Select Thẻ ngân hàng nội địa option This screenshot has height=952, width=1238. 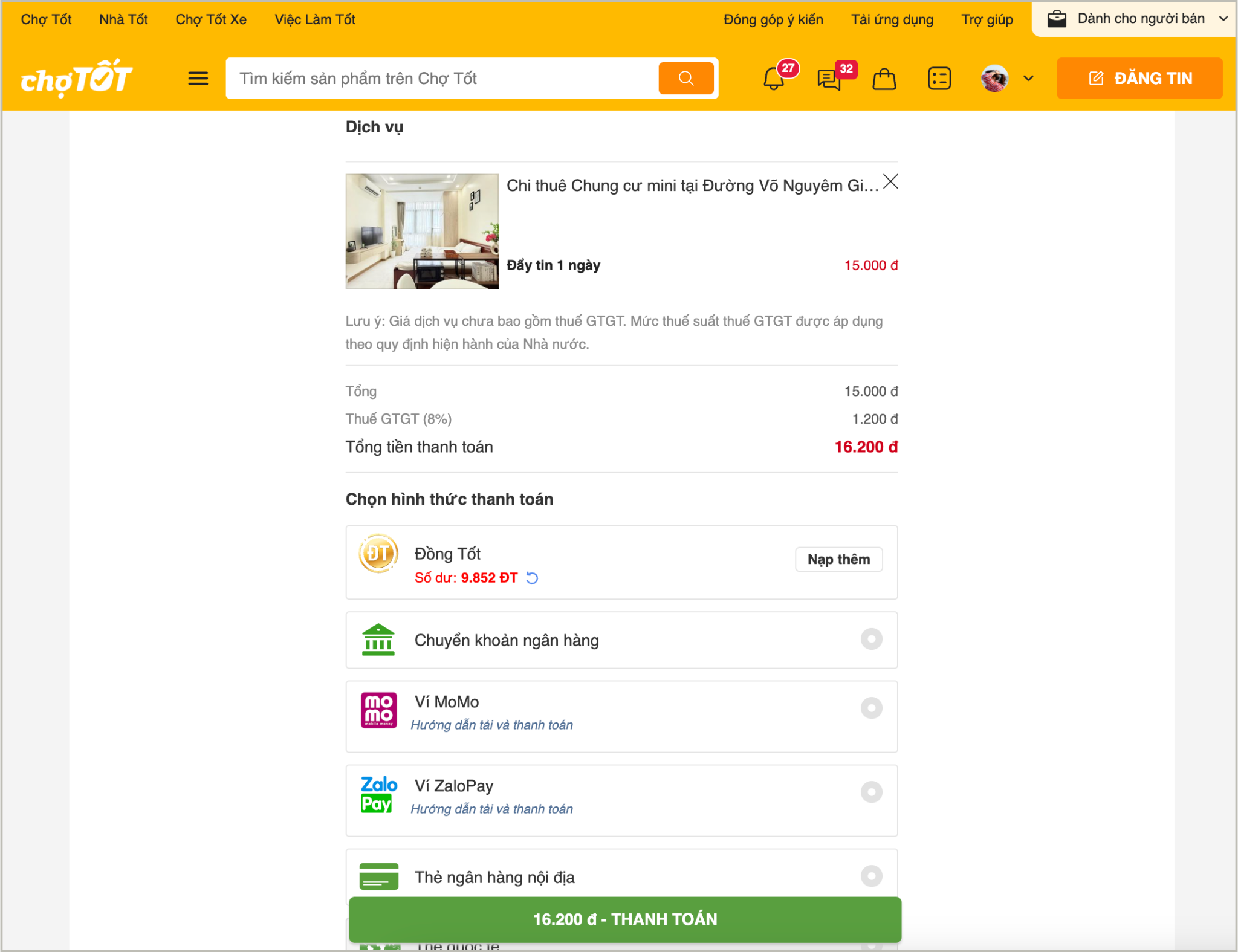[x=871, y=876]
